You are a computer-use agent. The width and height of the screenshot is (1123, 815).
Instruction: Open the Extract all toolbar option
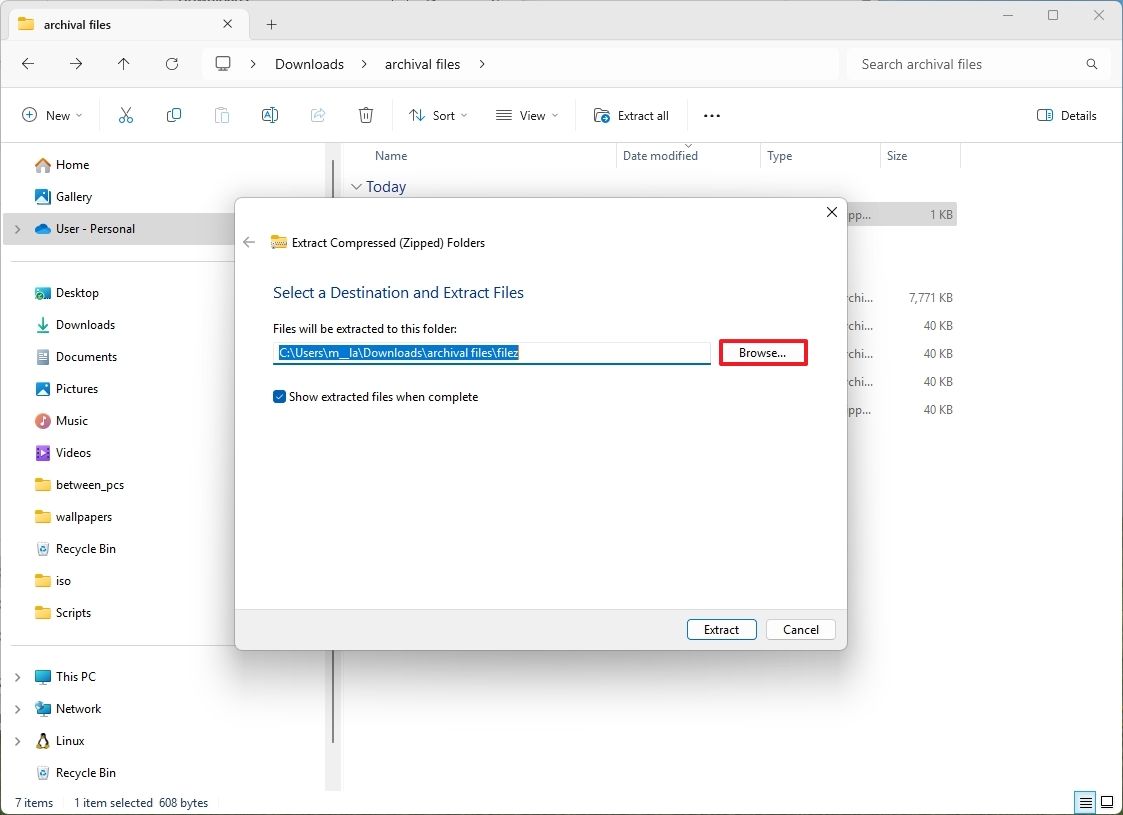631,115
